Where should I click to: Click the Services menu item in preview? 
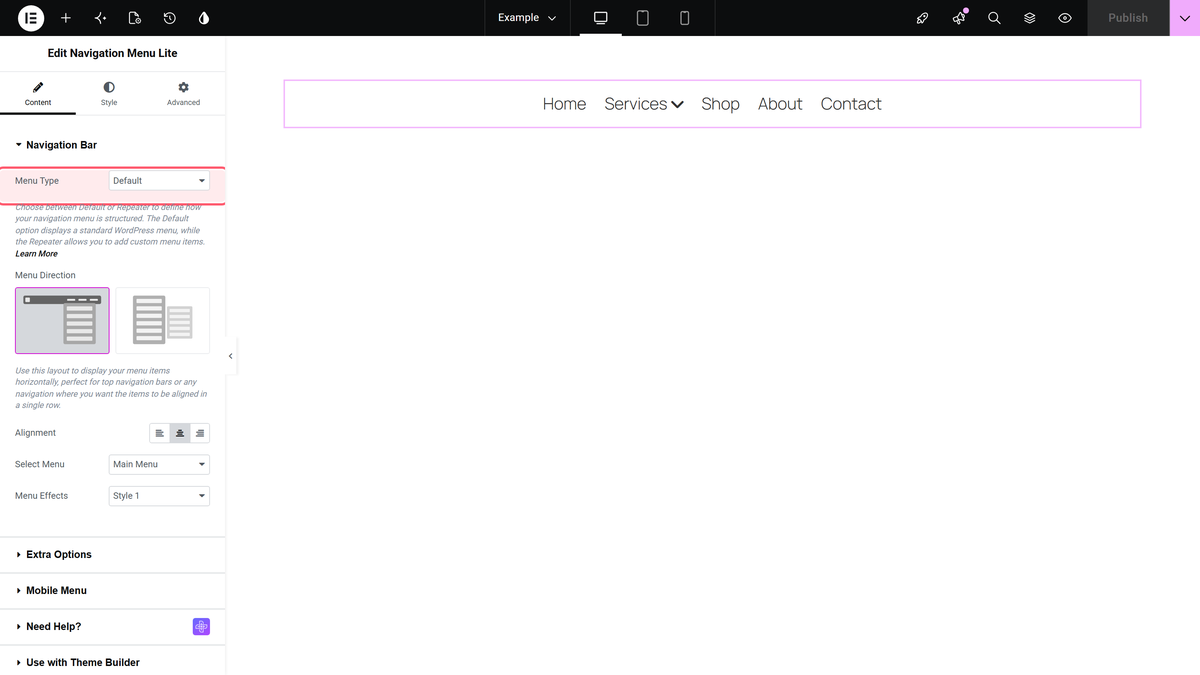click(636, 104)
